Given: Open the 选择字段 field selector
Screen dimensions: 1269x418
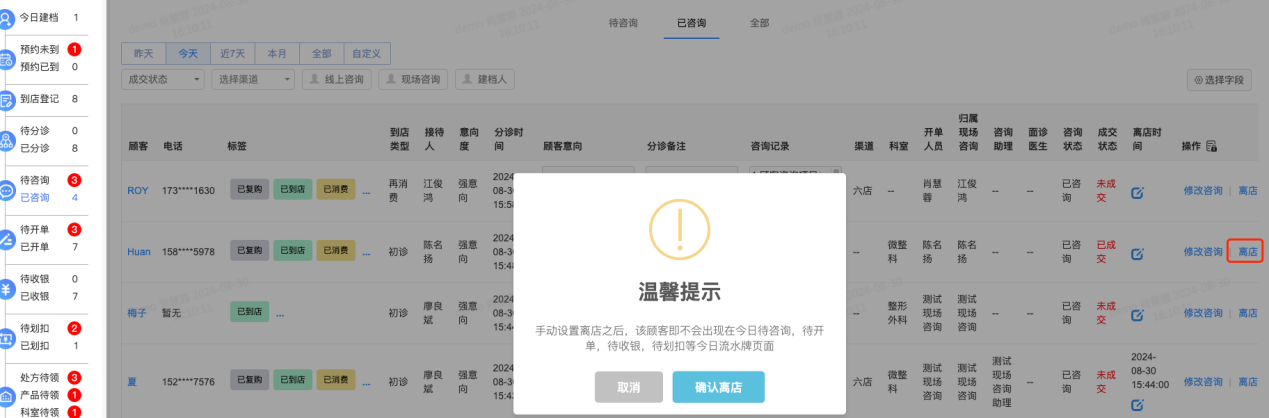Looking at the screenshot, I should [1218, 80].
